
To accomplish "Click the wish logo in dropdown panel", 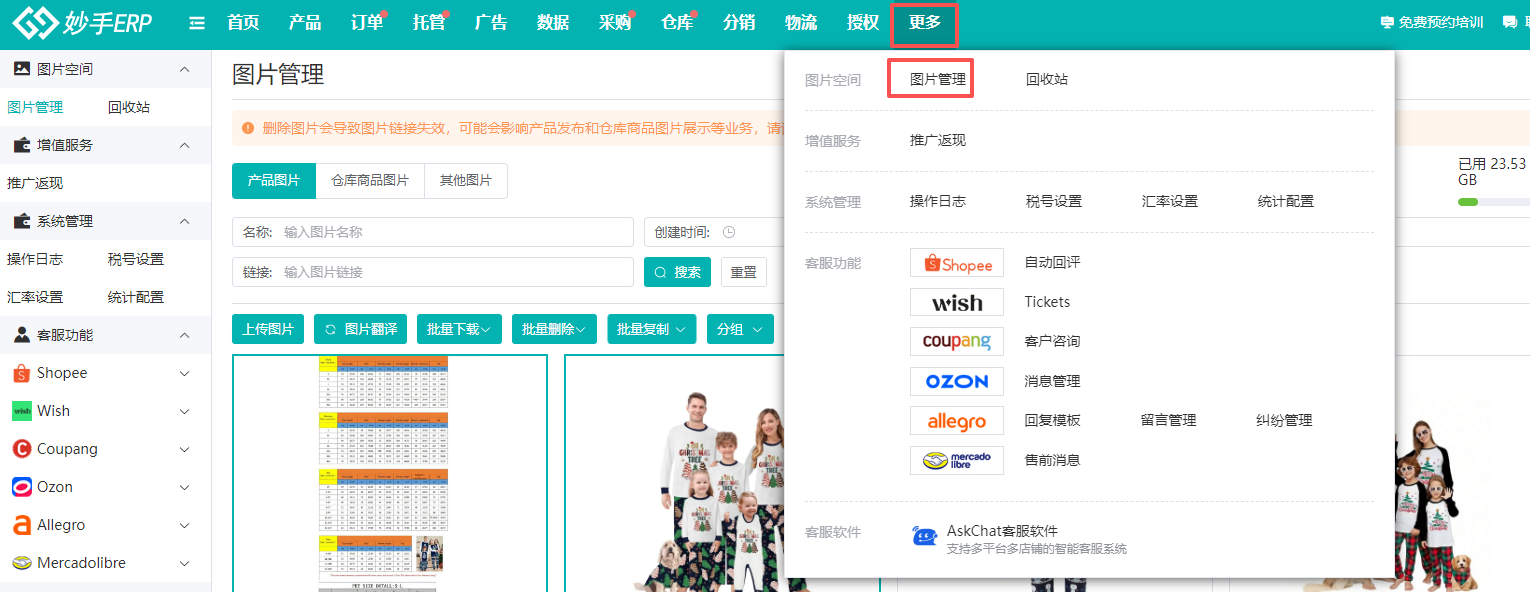I will coord(957,302).
